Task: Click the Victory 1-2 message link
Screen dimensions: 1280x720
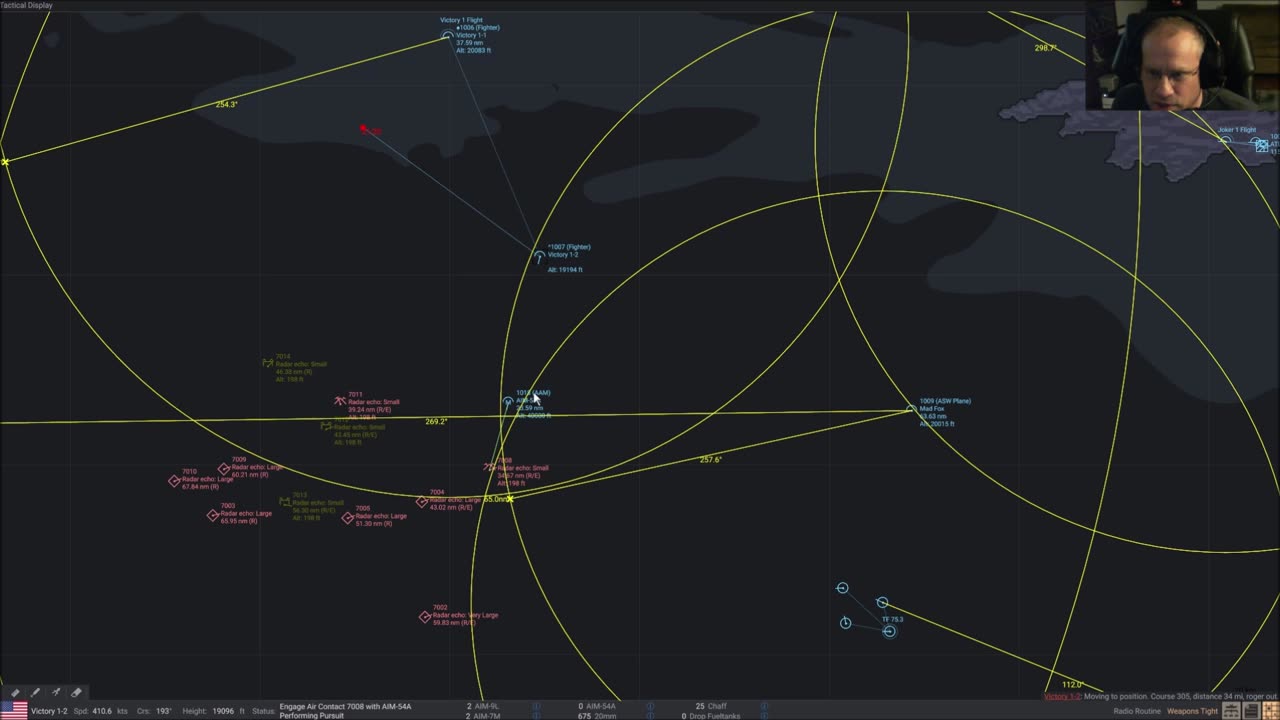Action: (1063, 696)
